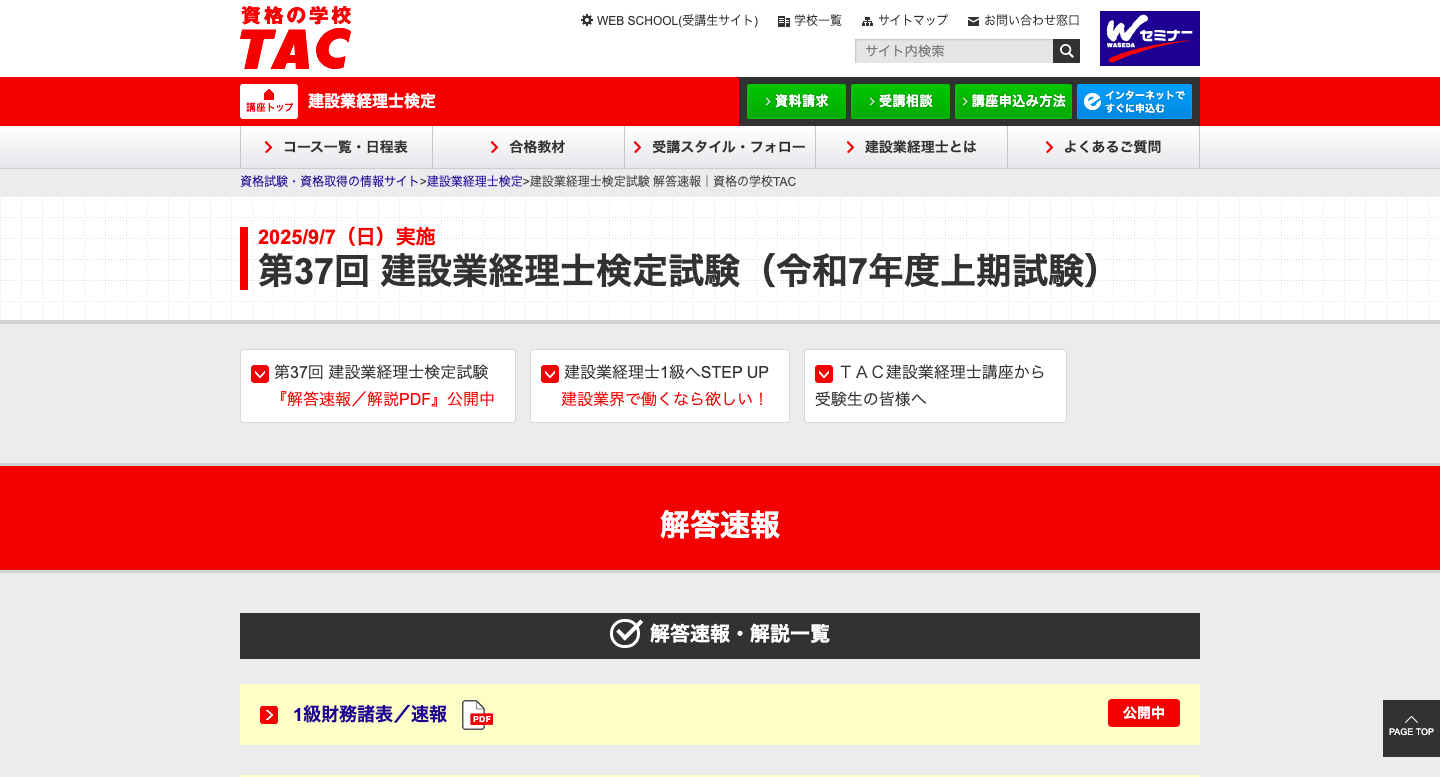
Task: Open the 合格教材 menu item
Action: (528, 147)
